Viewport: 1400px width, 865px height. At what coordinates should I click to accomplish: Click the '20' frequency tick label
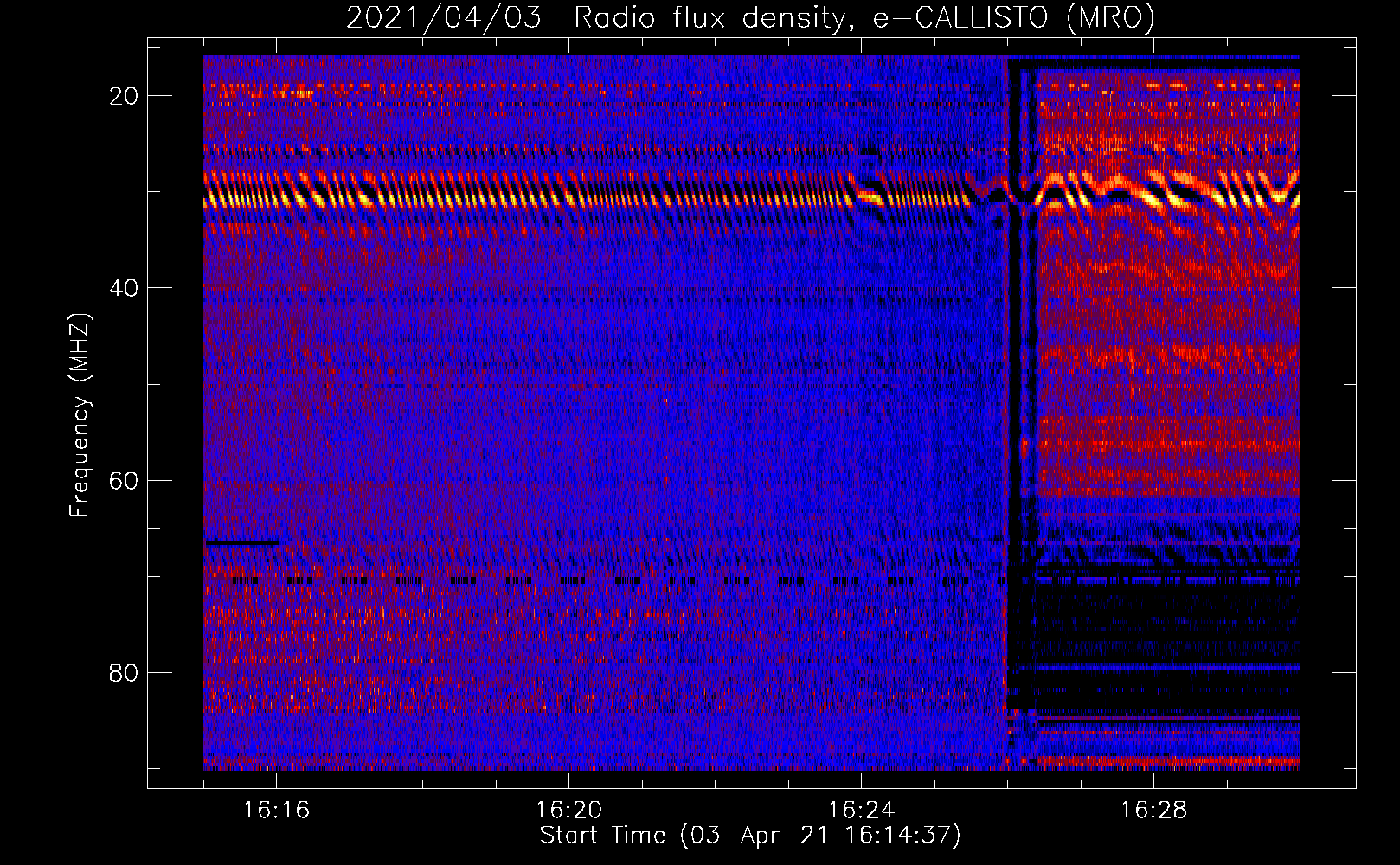click(x=124, y=96)
